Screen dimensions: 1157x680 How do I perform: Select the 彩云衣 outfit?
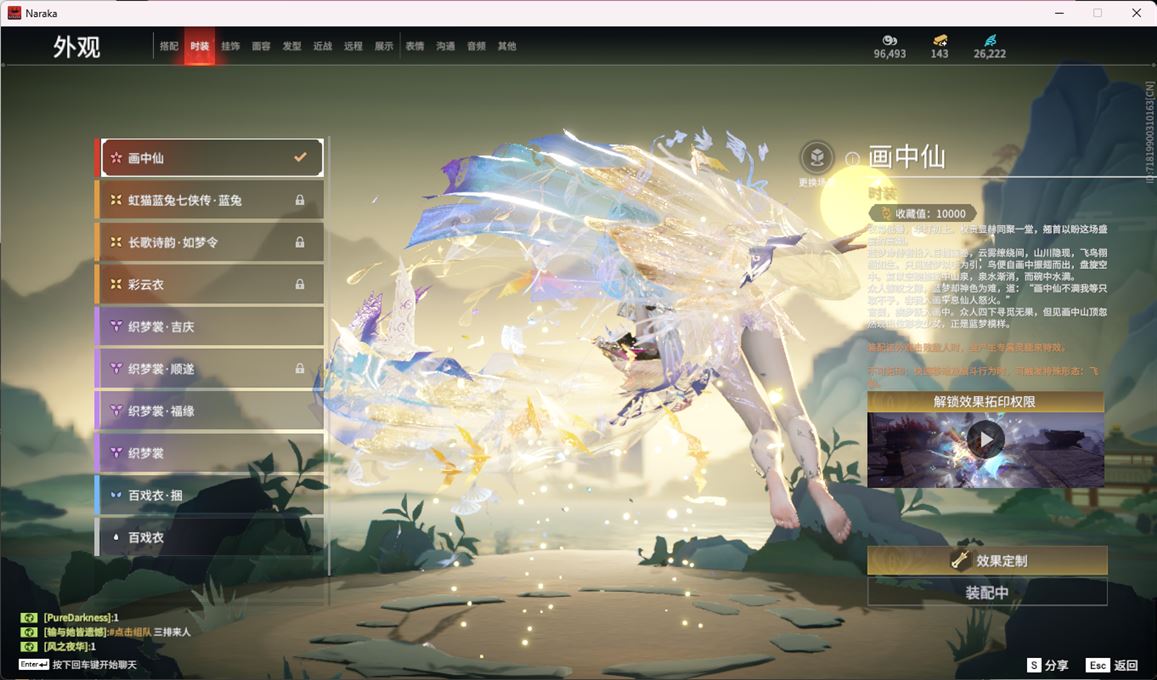pos(210,284)
